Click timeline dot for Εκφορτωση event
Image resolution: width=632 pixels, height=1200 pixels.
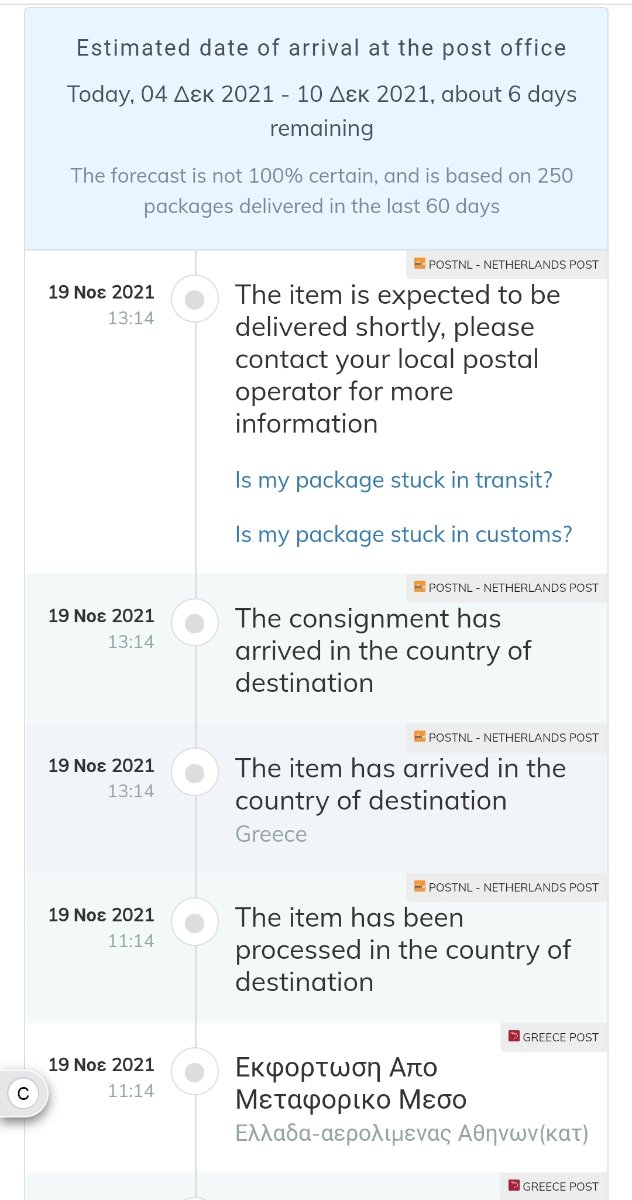tap(196, 1071)
